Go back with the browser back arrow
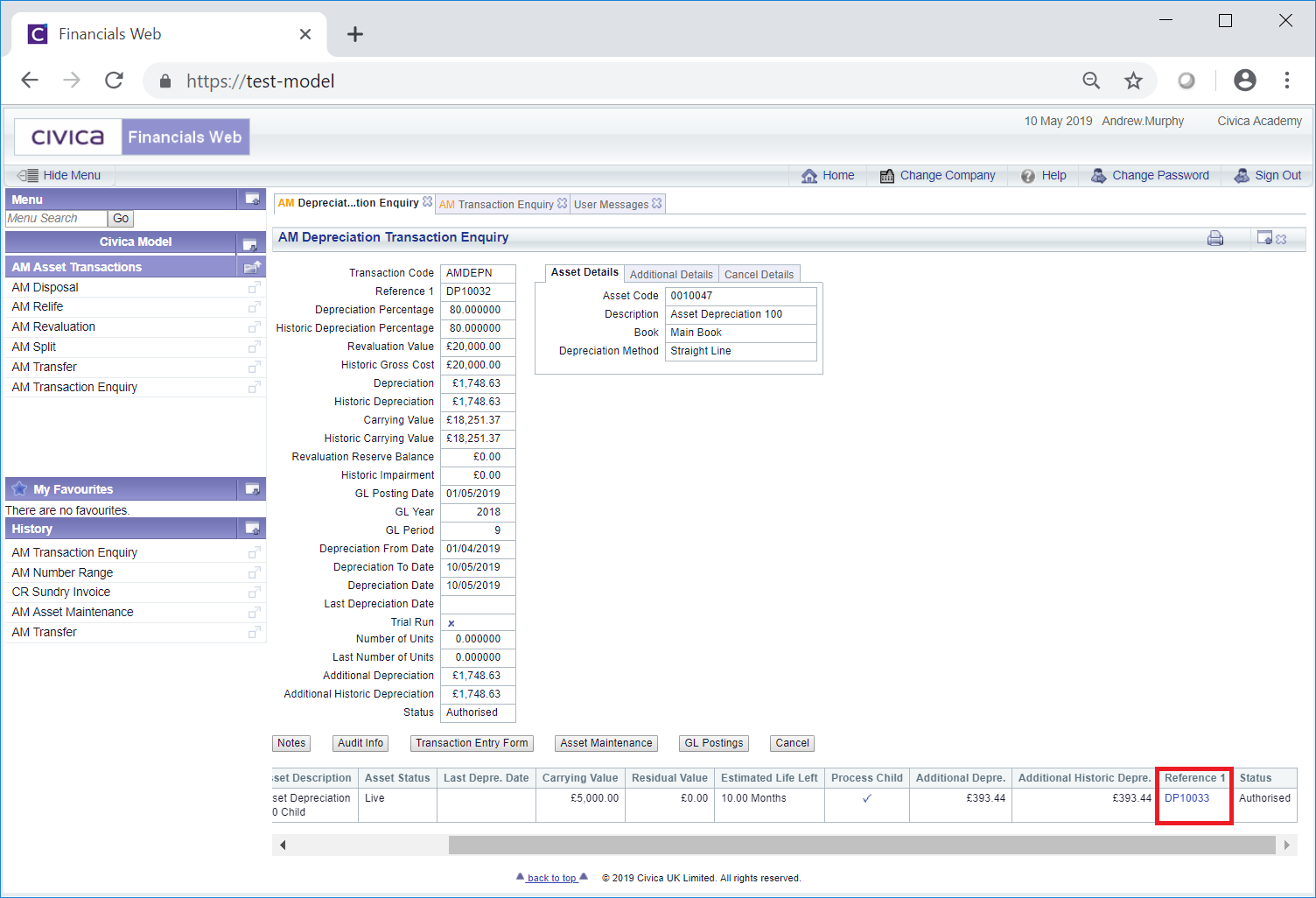 point(30,81)
